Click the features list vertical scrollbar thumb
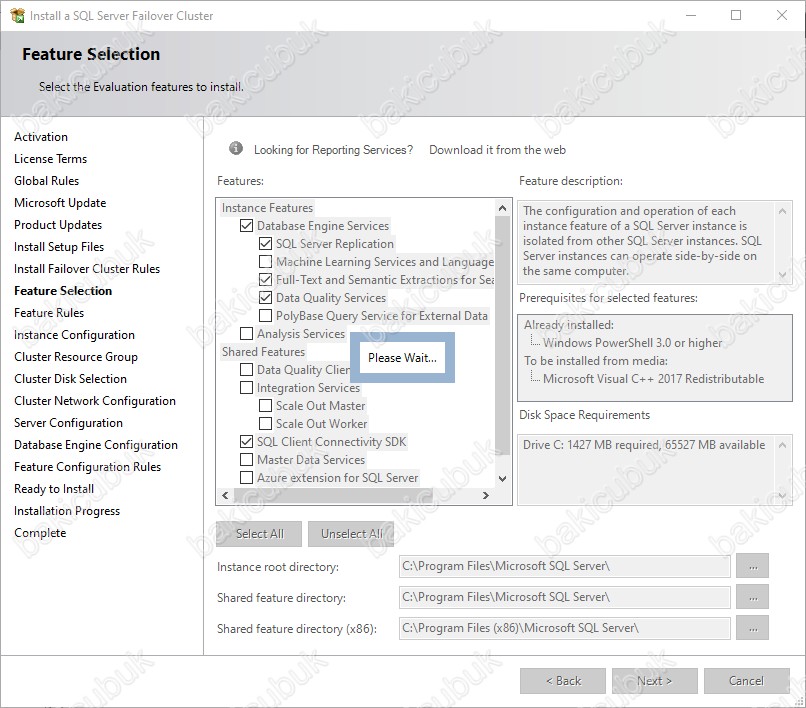The width and height of the screenshot is (806, 708). point(502,335)
